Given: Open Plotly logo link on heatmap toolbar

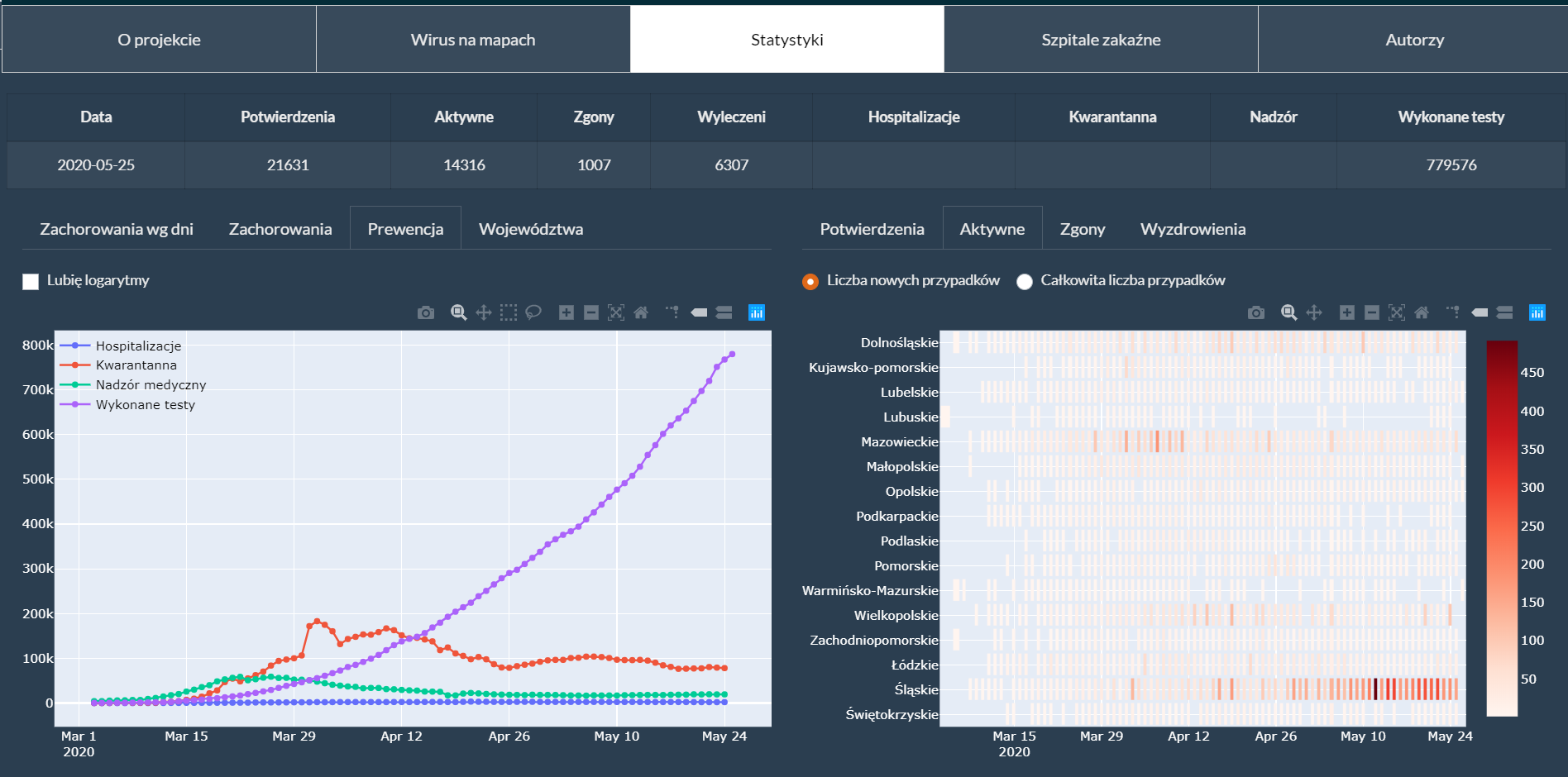Looking at the screenshot, I should click(1537, 312).
